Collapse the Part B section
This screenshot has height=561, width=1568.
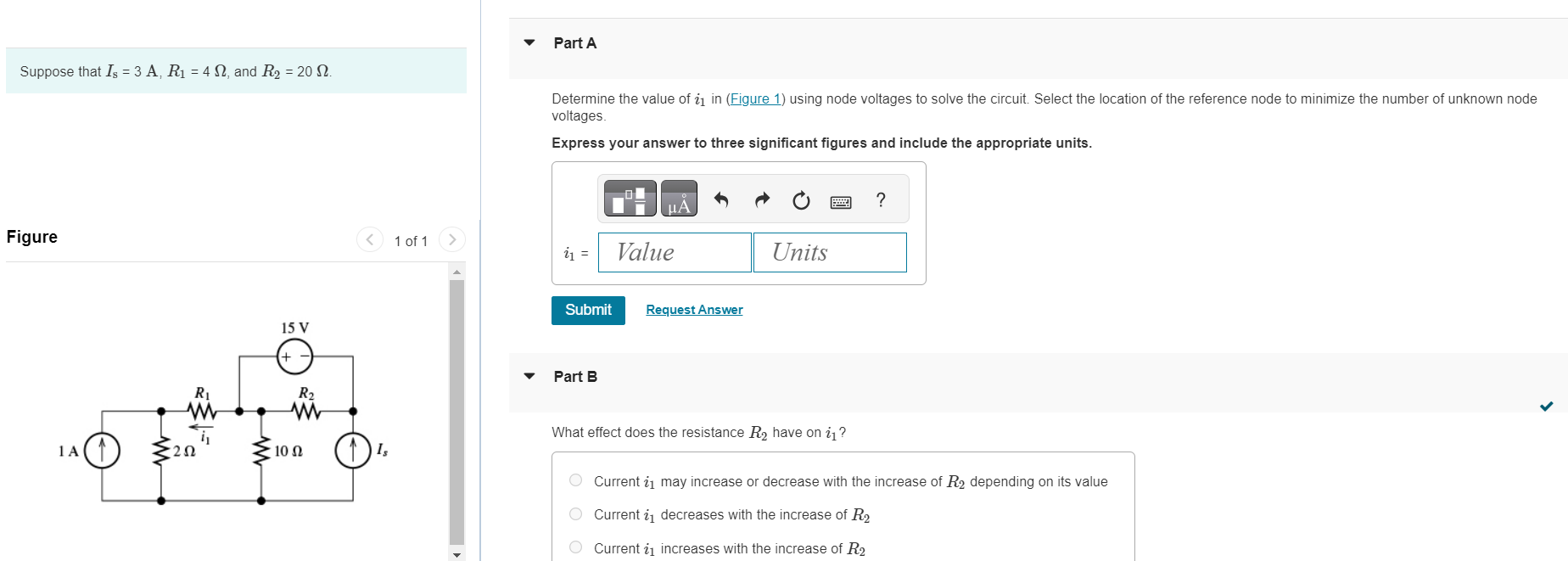[x=528, y=376]
